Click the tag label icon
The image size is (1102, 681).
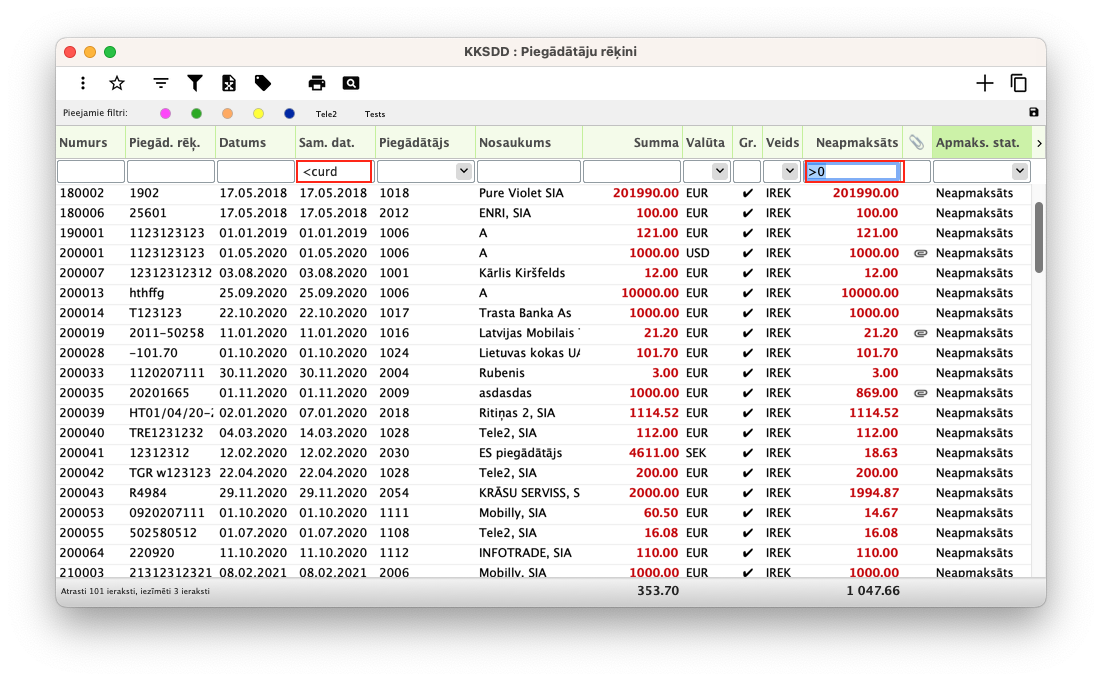[263, 83]
